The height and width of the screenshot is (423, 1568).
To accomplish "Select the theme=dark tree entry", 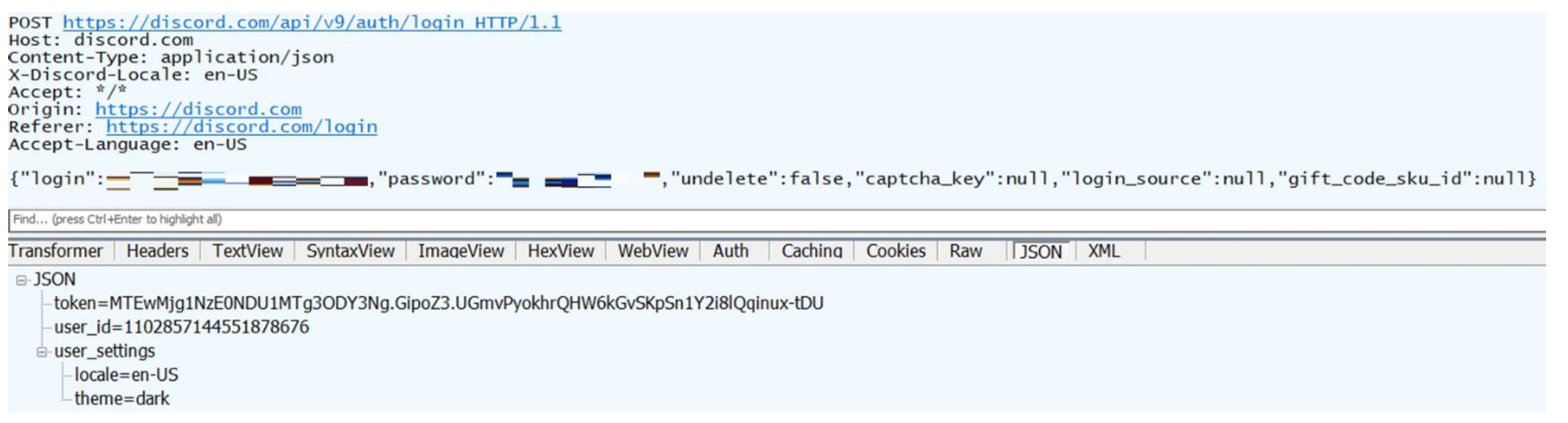I will (122, 399).
